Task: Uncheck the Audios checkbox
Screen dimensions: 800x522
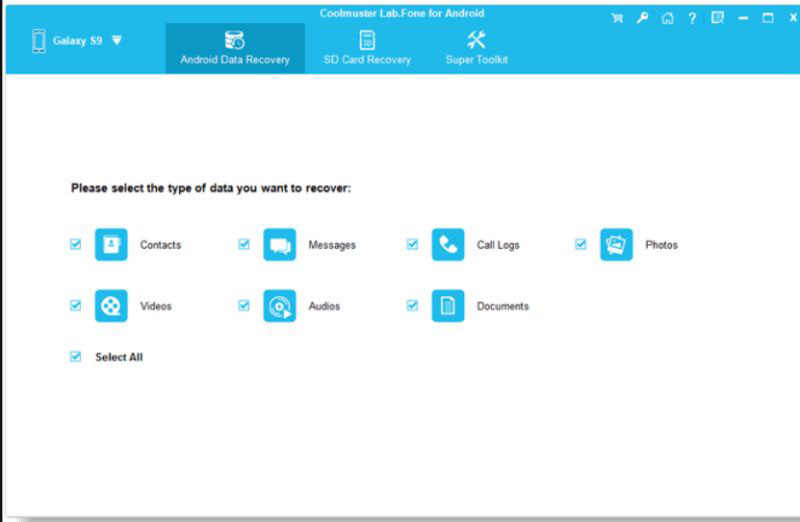Action: click(x=244, y=305)
